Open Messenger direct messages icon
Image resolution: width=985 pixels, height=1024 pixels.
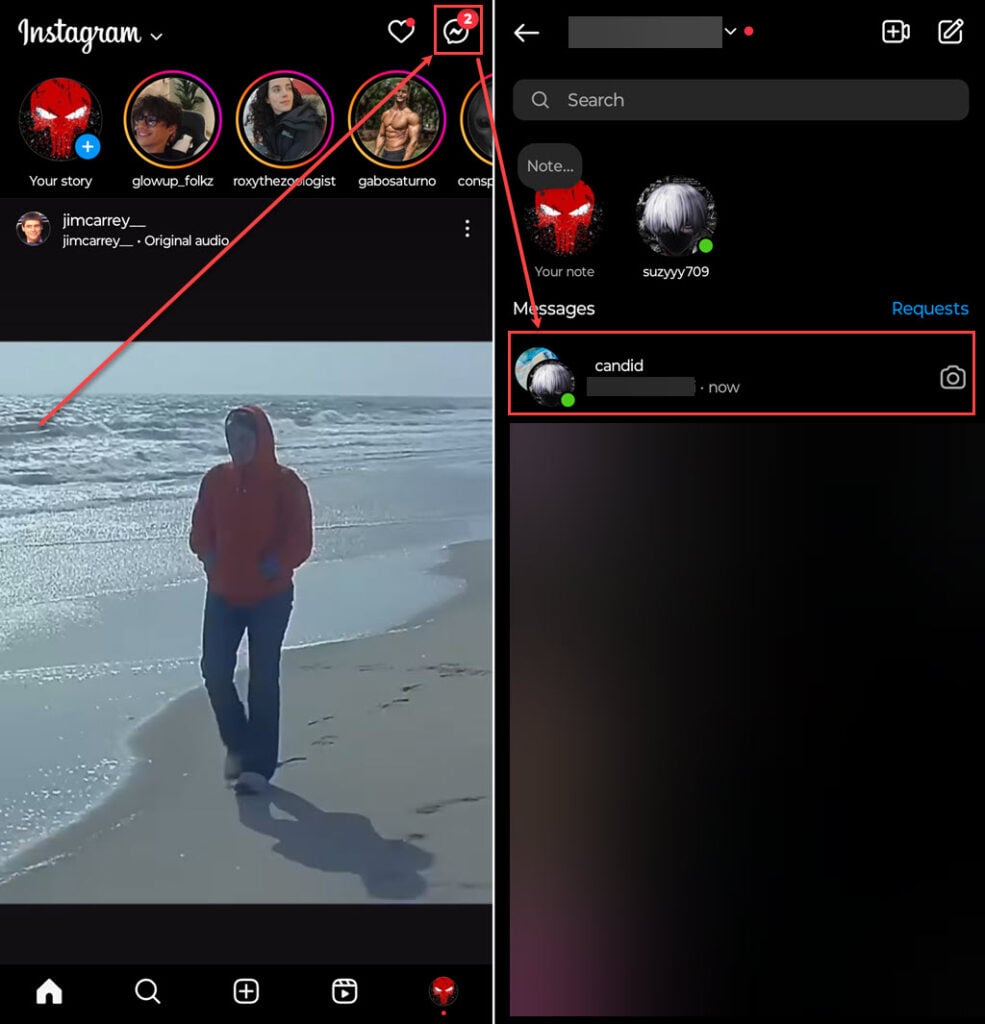pos(457,33)
